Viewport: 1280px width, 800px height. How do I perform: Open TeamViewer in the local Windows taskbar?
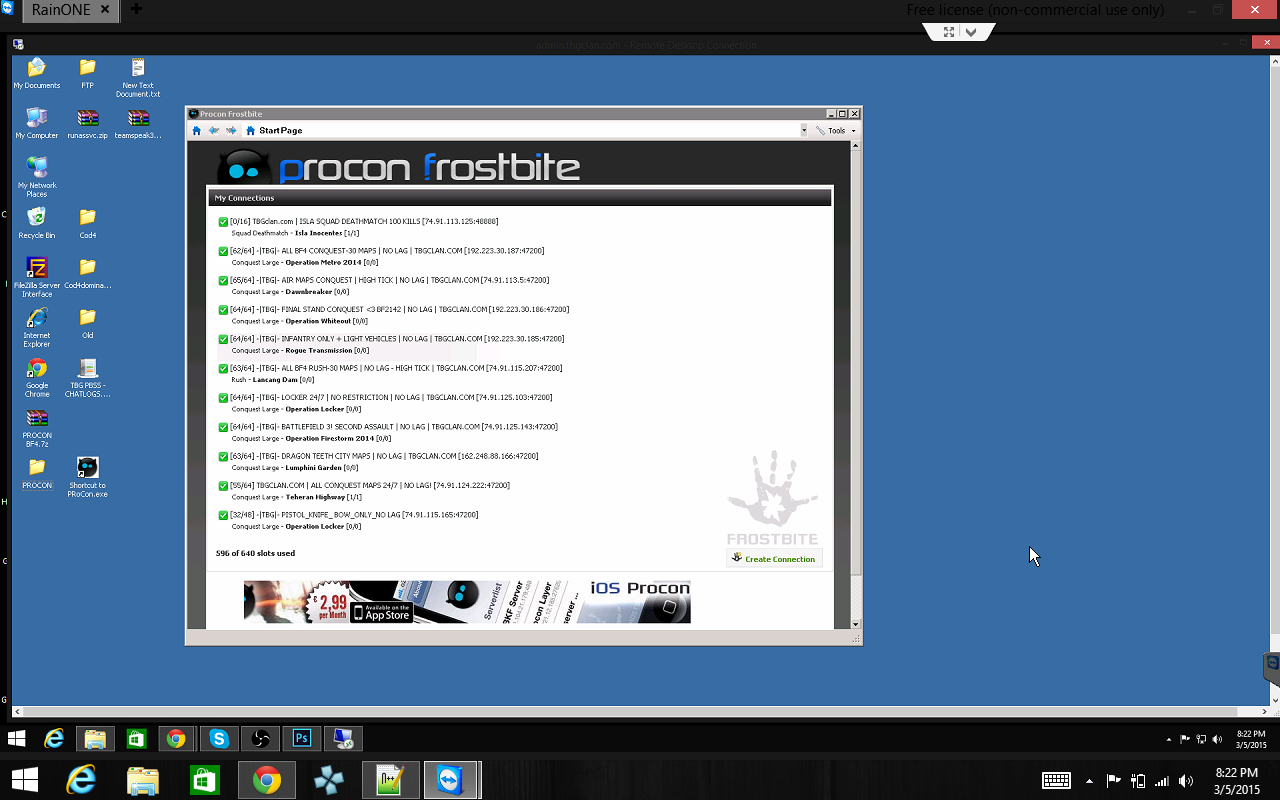(x=451, y=780)
